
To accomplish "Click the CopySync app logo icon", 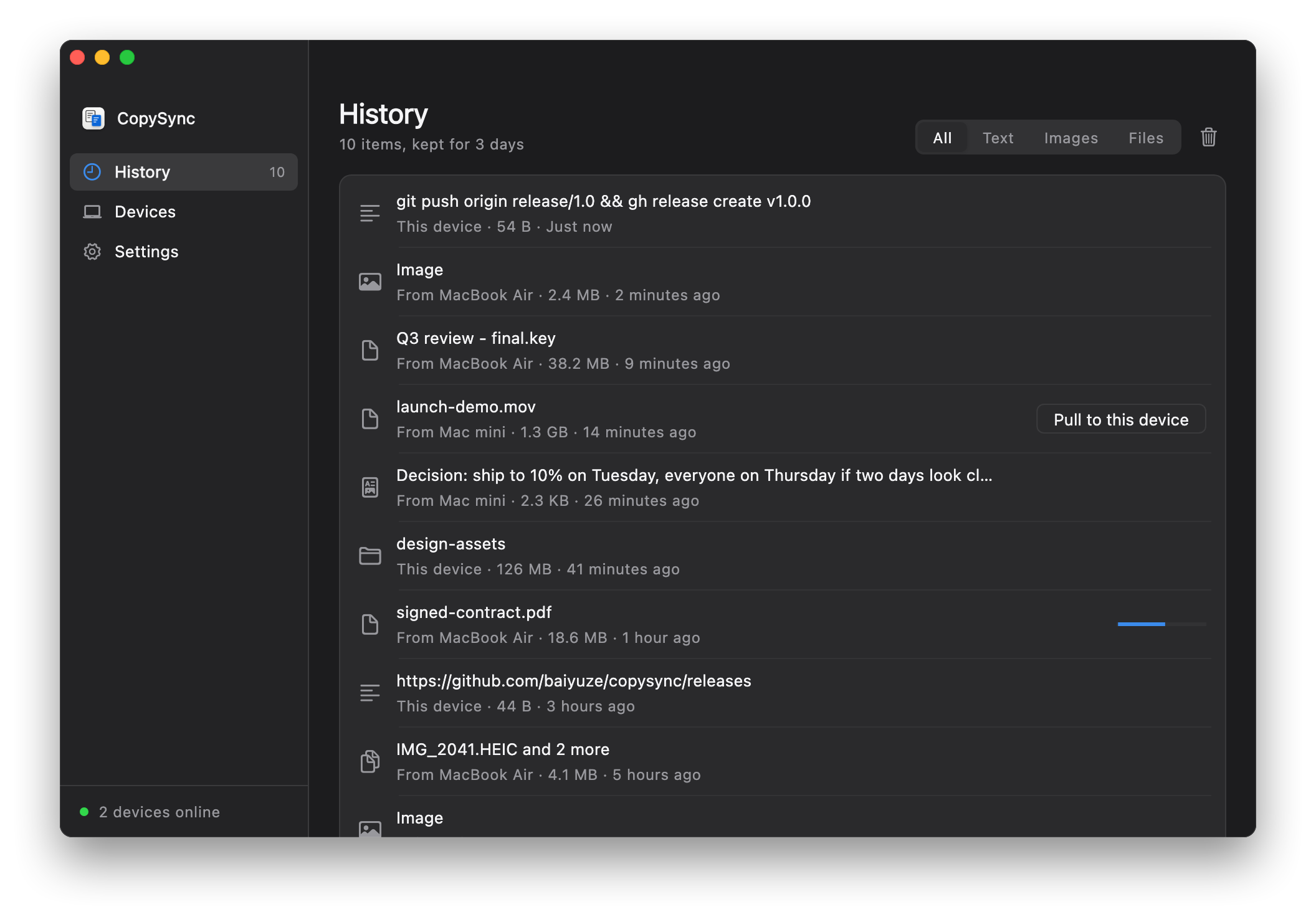I will [x=93, y=118].
